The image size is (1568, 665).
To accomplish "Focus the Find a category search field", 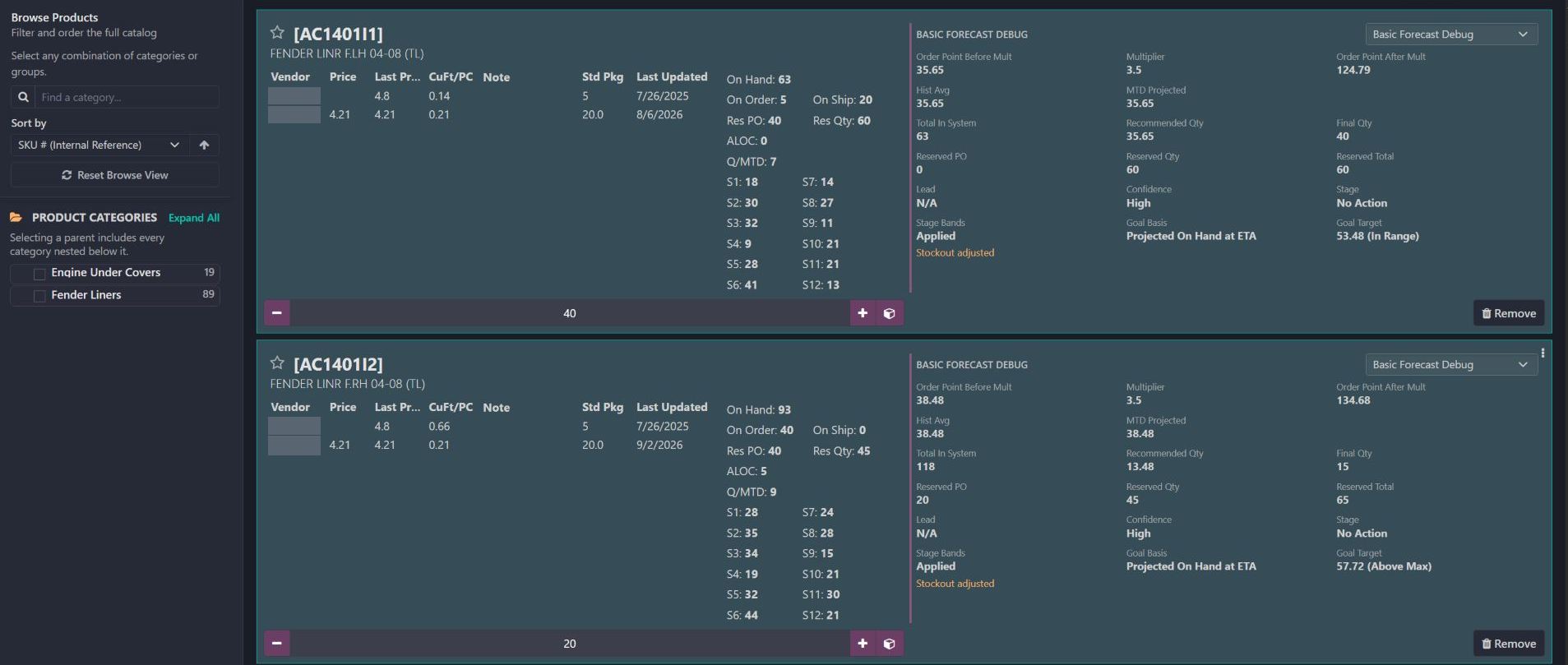I will pos(127,97).
